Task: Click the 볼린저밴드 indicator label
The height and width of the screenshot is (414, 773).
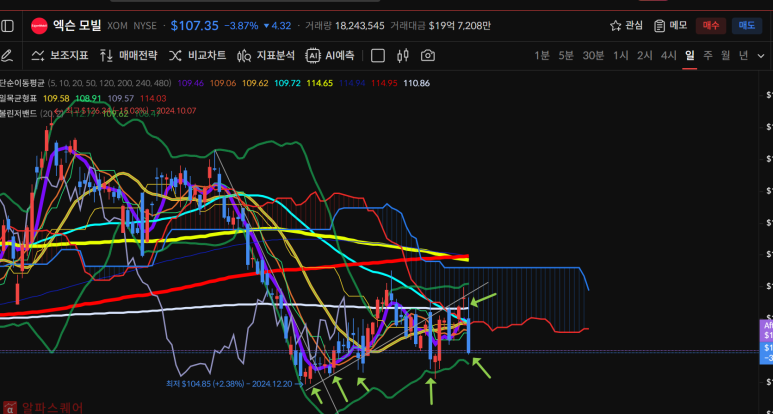Action: click(18, 113)
